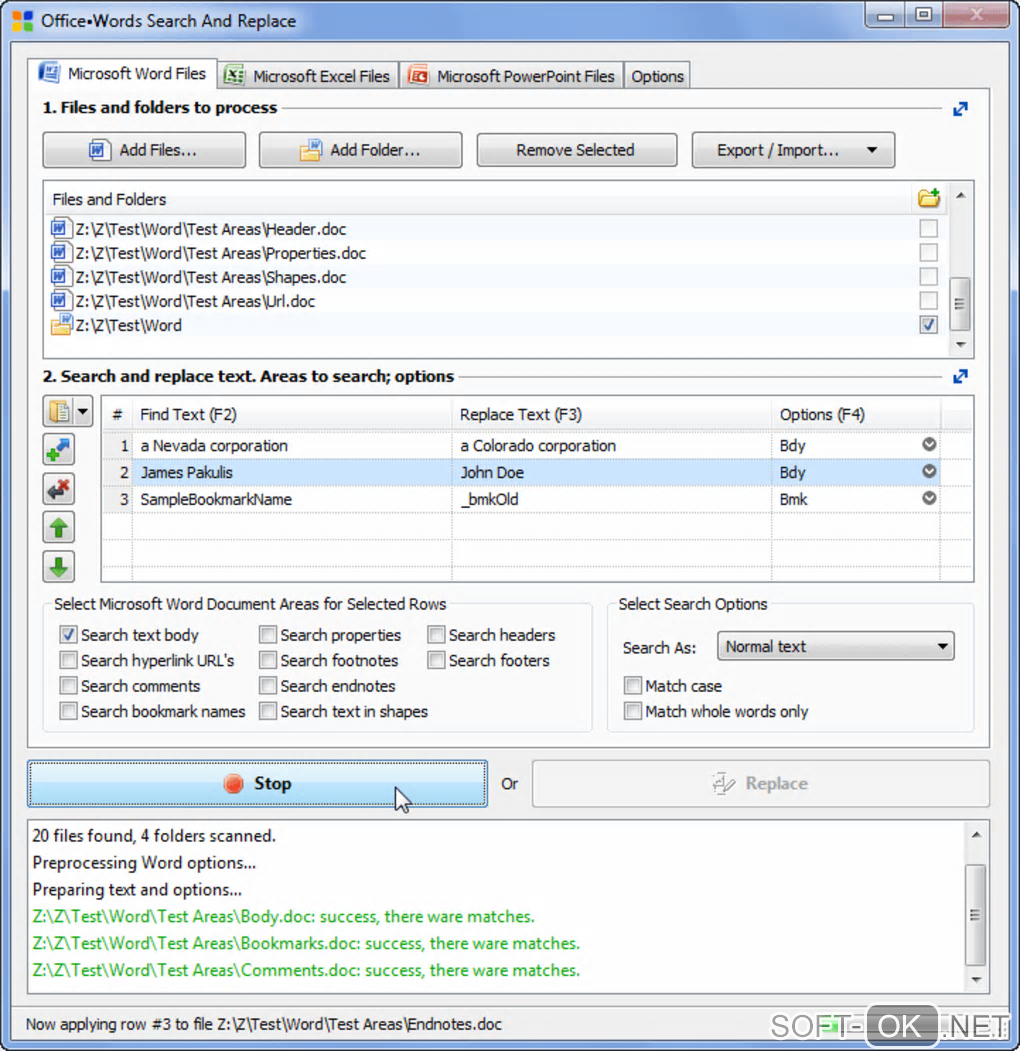Click the application logo in title bar
1020x1051 pixels.
click(22, 21)
